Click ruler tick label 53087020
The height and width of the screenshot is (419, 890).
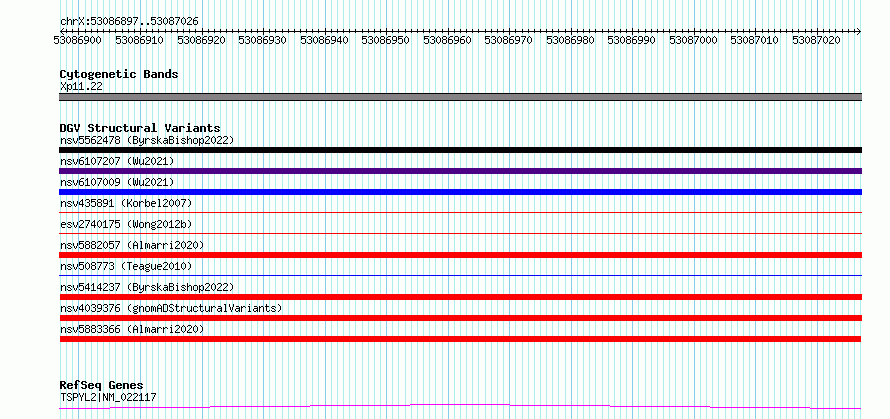click(x=816, y=40)
